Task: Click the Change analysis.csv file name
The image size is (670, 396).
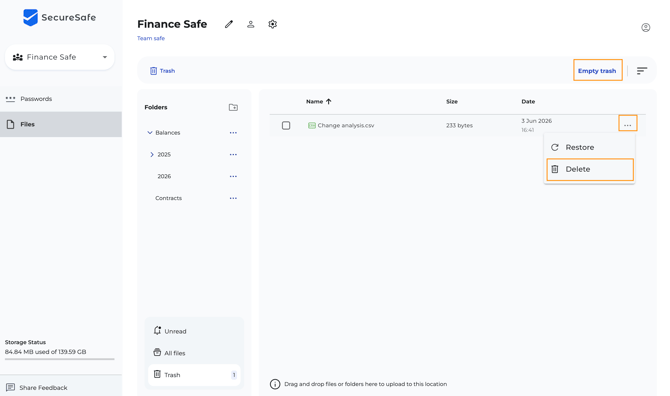Action: (x=346, y=126)
